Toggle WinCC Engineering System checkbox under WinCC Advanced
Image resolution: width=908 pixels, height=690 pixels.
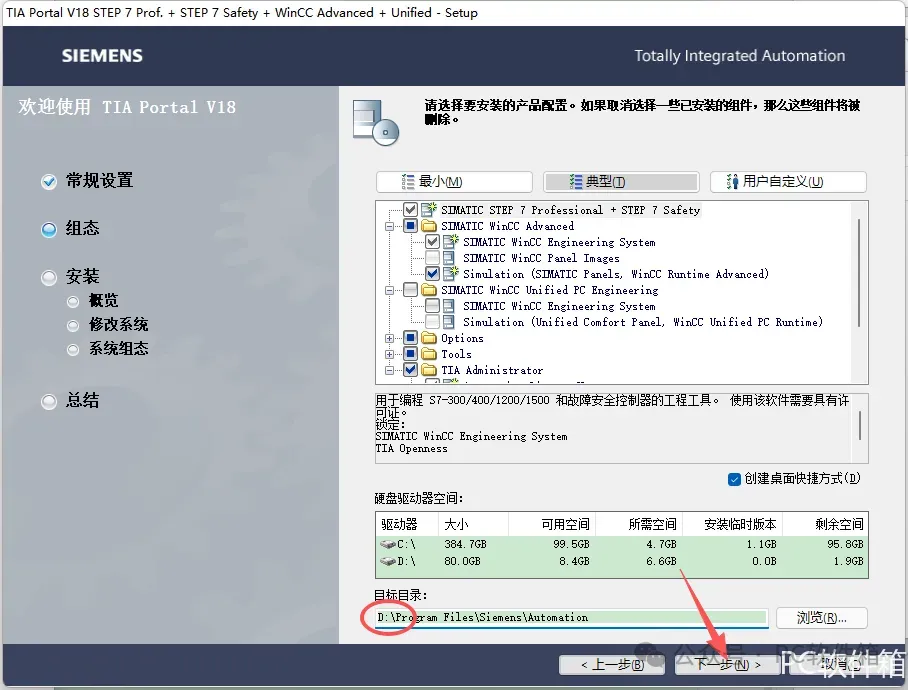coord(433,241)
